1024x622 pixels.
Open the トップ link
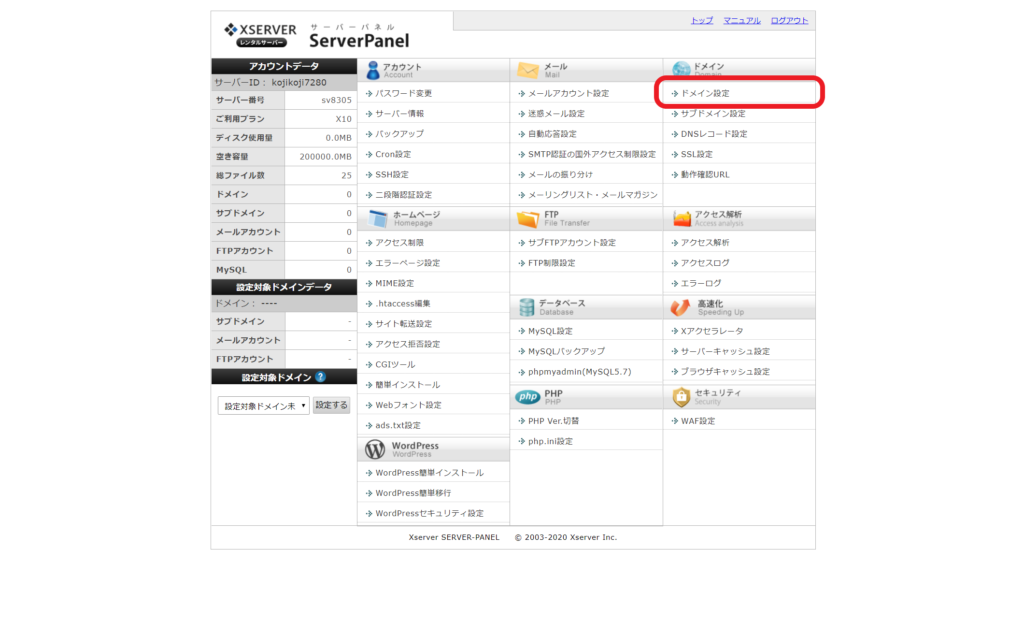tap(702, 20)
